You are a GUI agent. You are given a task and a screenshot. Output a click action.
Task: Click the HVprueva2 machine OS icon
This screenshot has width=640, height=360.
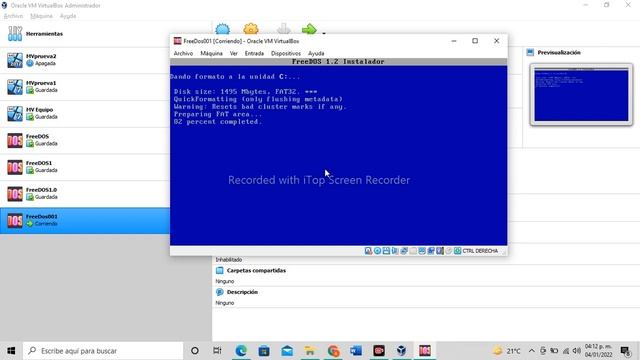15,60
